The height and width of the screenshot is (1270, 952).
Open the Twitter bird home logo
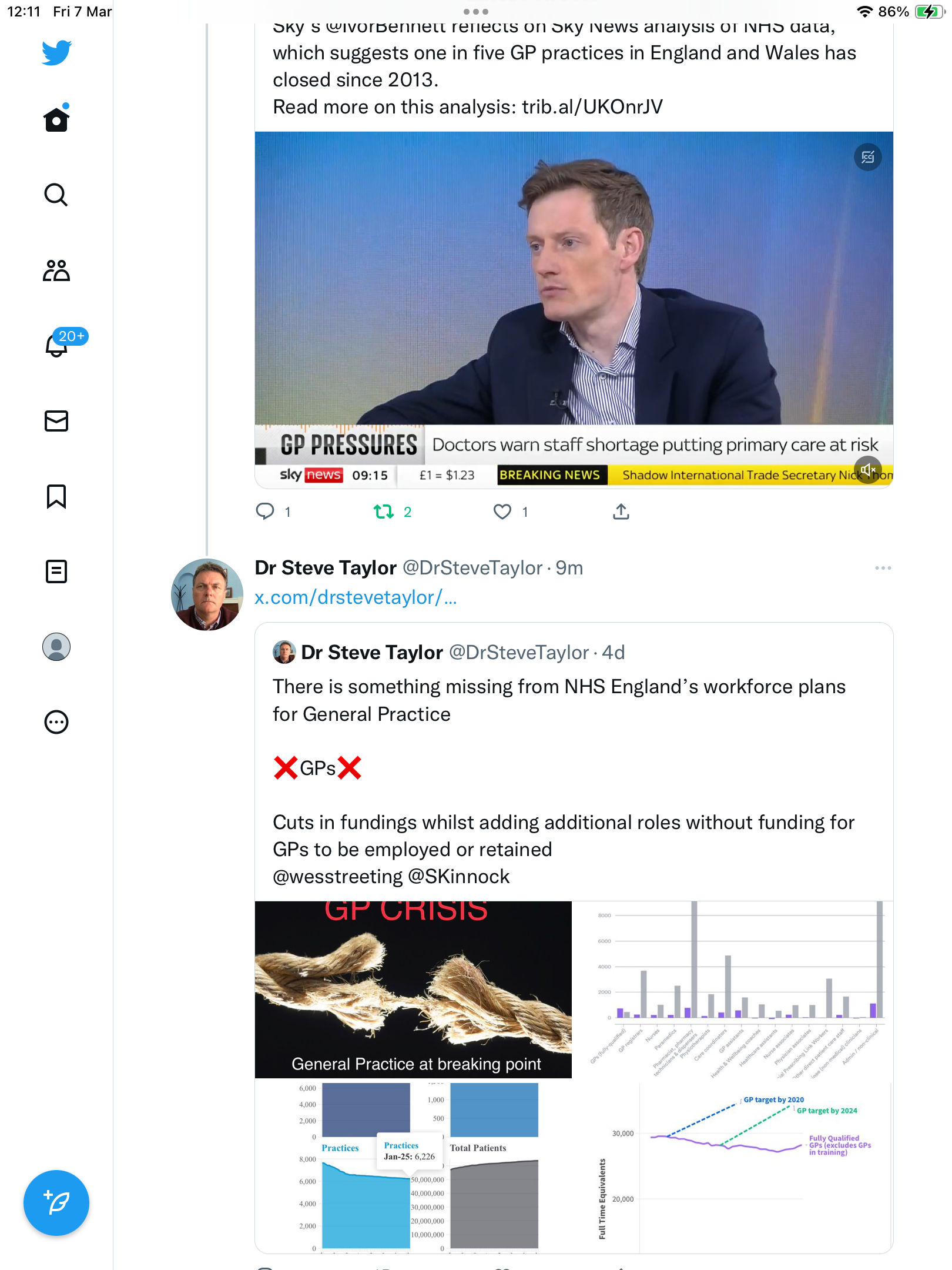(56, 53)
